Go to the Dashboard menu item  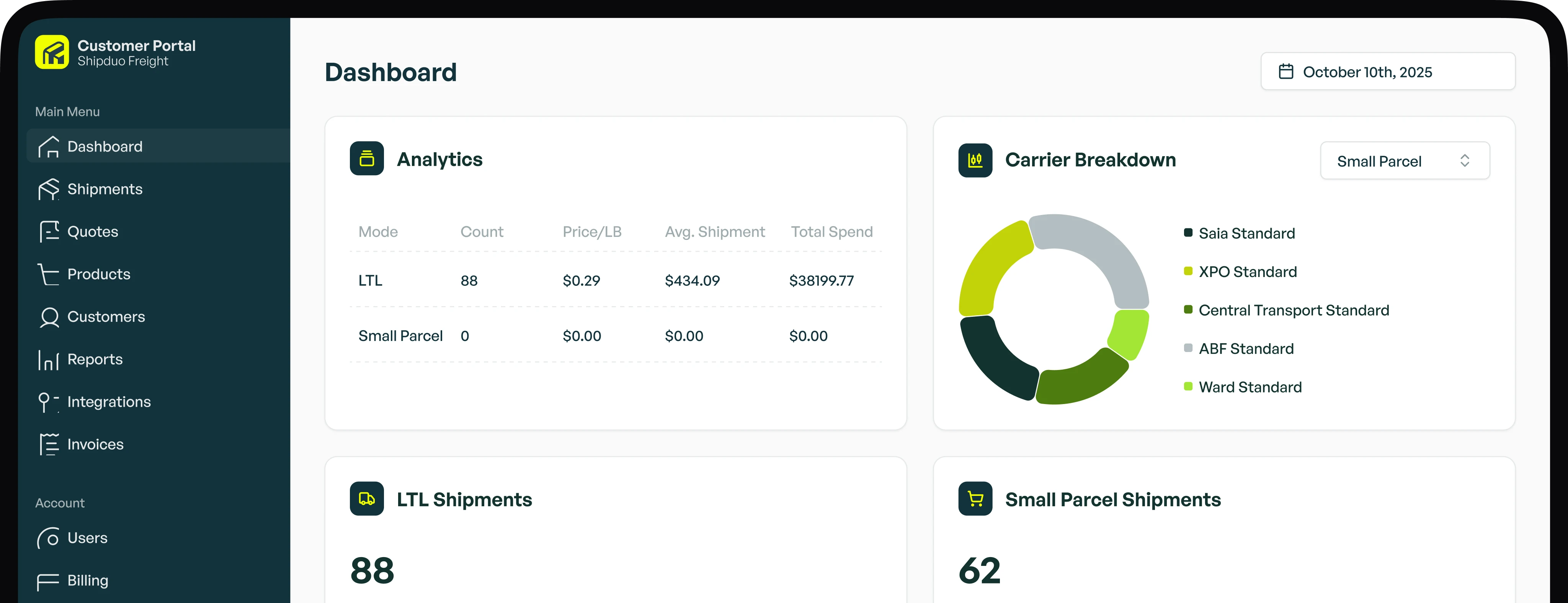coord(105,147)
